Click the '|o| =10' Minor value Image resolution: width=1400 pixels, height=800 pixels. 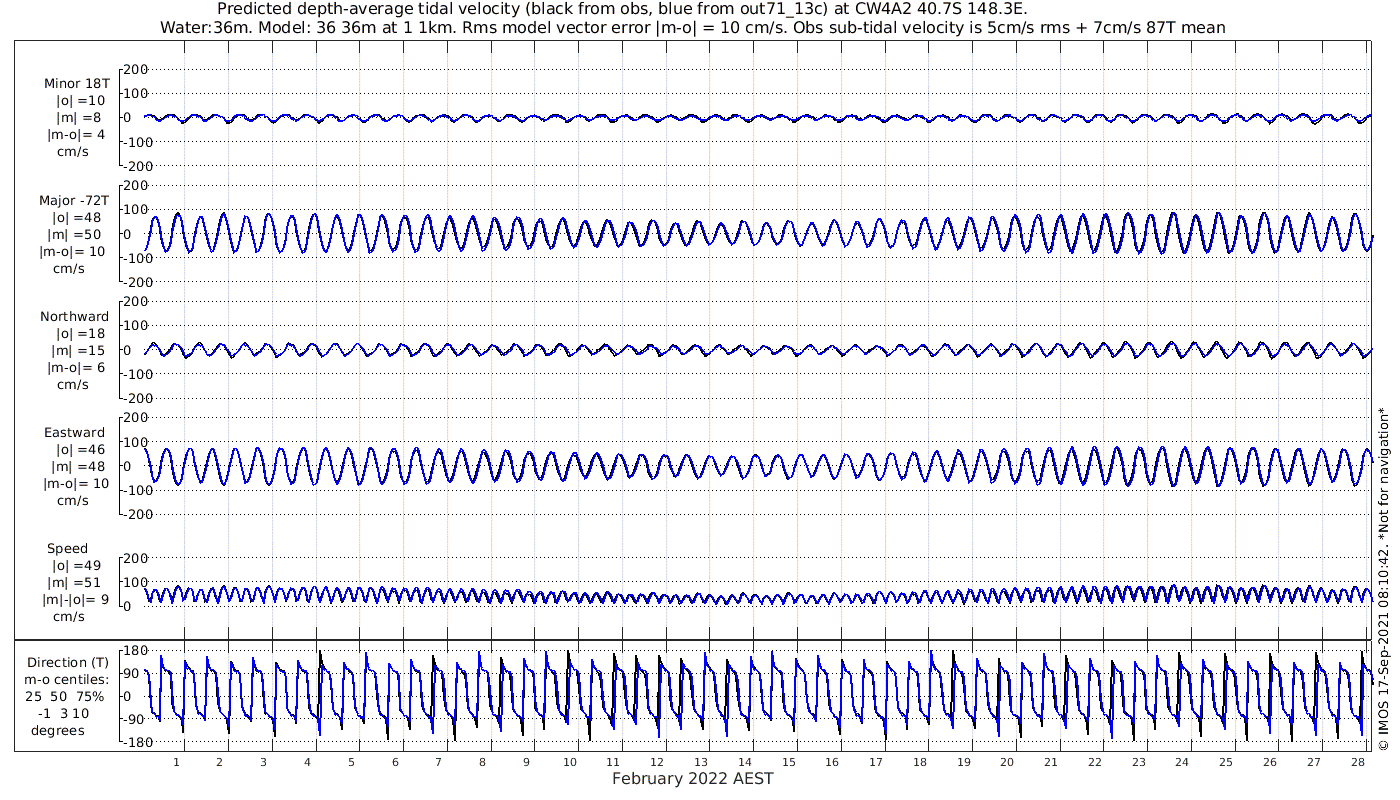(80, 101)
